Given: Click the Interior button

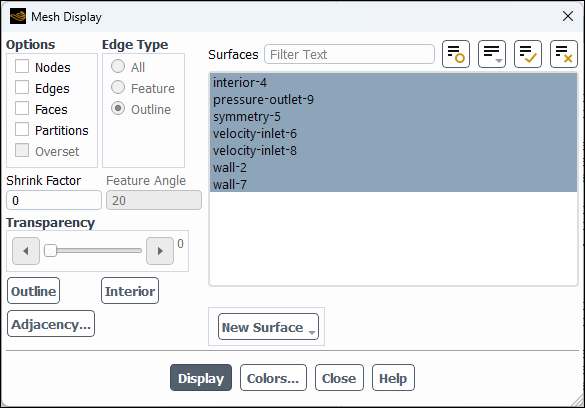Looking at the screenshot, I should pyautogui.click(x=130, y=291).
